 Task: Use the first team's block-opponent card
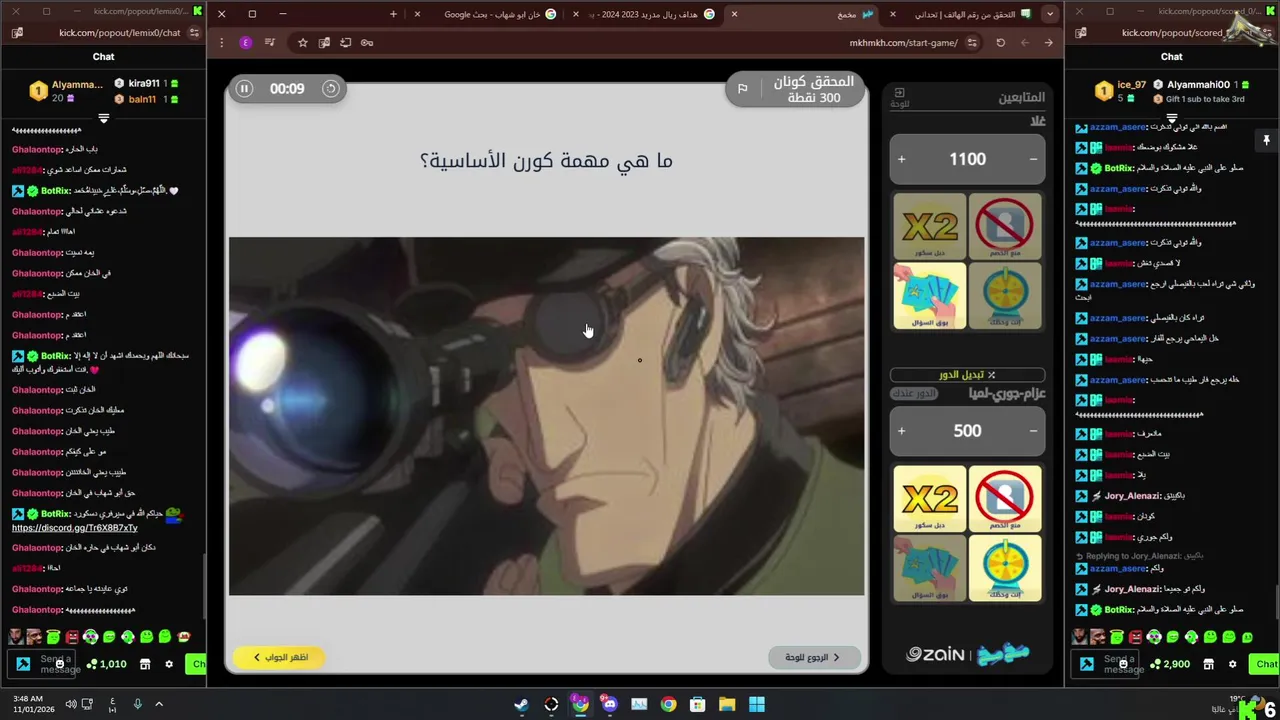click(1005, 227)
